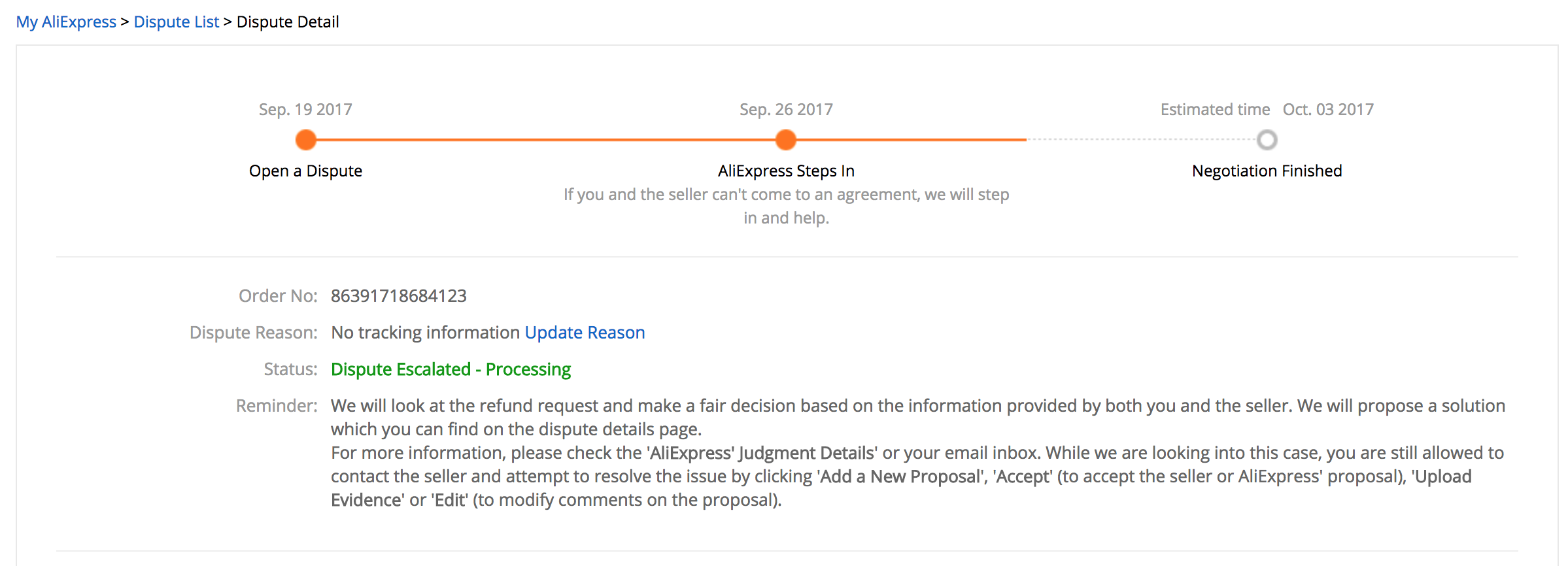
Task: Select the order number 86391718684123
Action: click(x=399, y=295)
